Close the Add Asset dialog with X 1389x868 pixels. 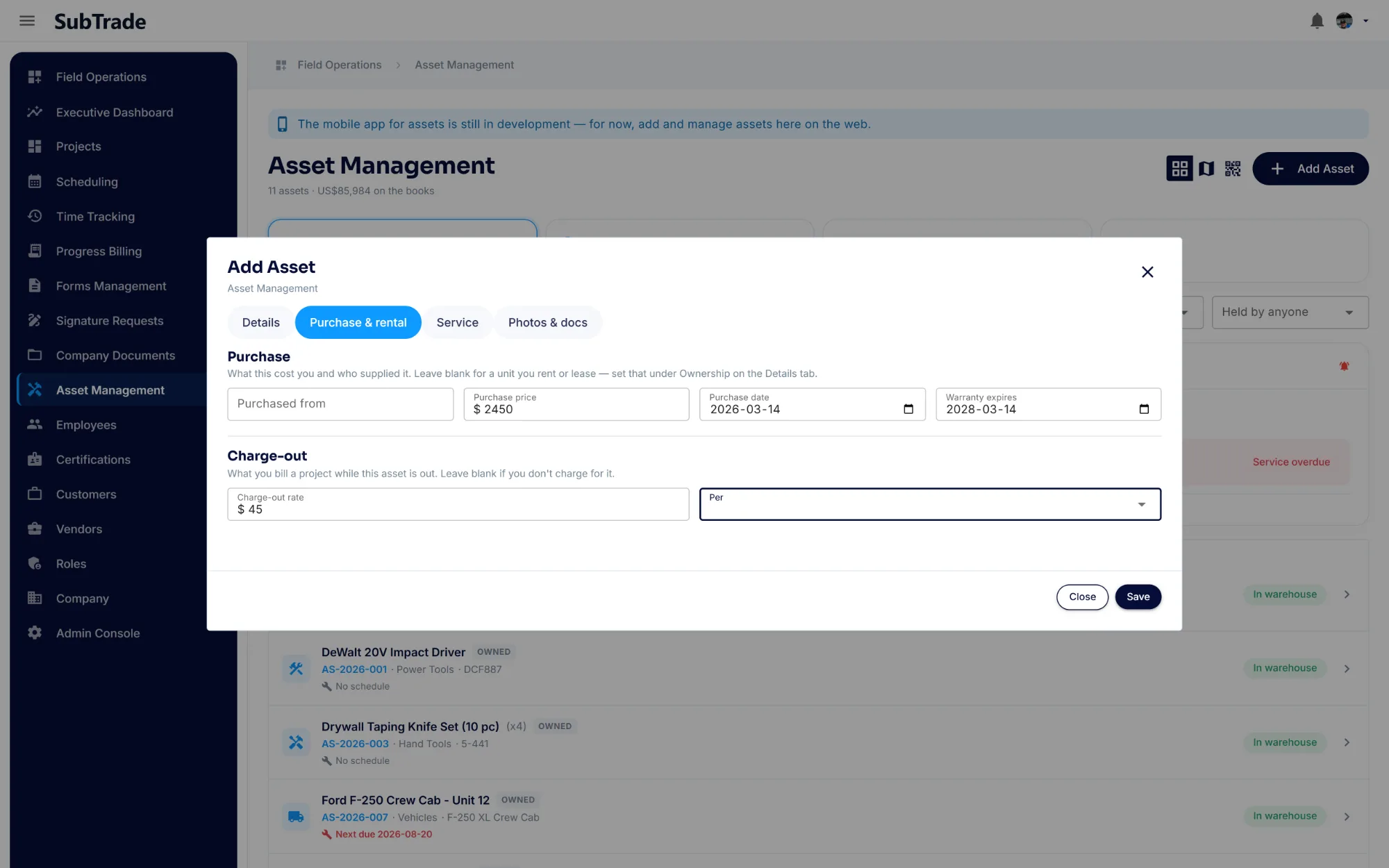pyautogui.click(x=1147, y=272)
